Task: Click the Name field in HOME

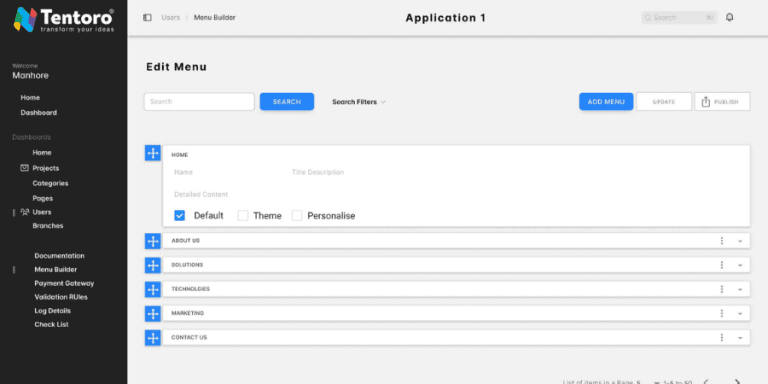Action: pyautogui.click(x=183, y=172)
